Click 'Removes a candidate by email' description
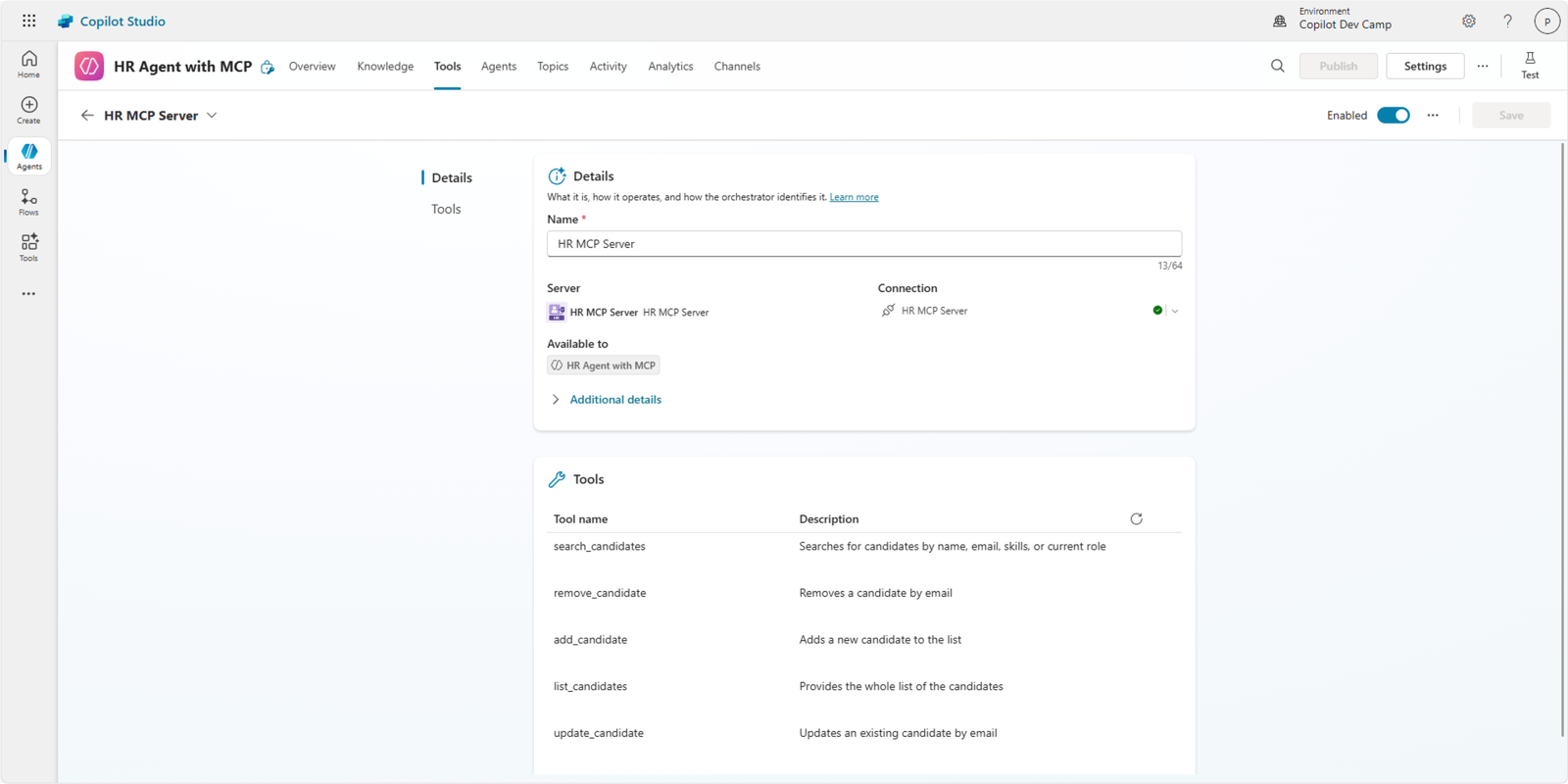 tap(875, 593)
